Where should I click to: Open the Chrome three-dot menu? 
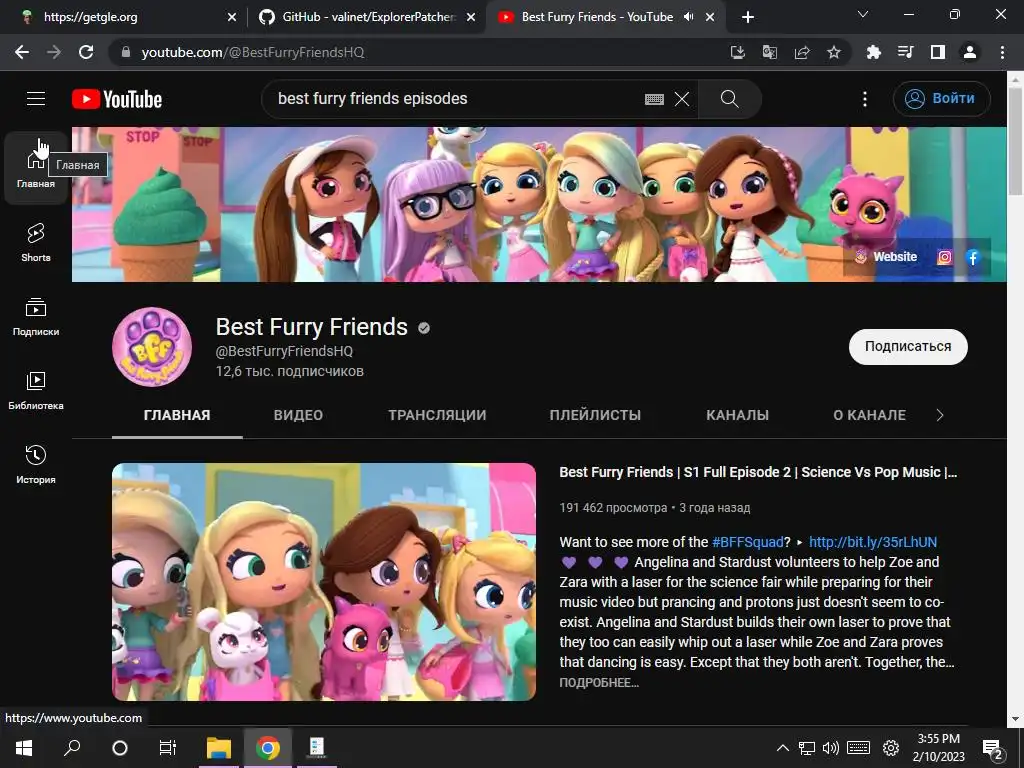[1002, 52]
